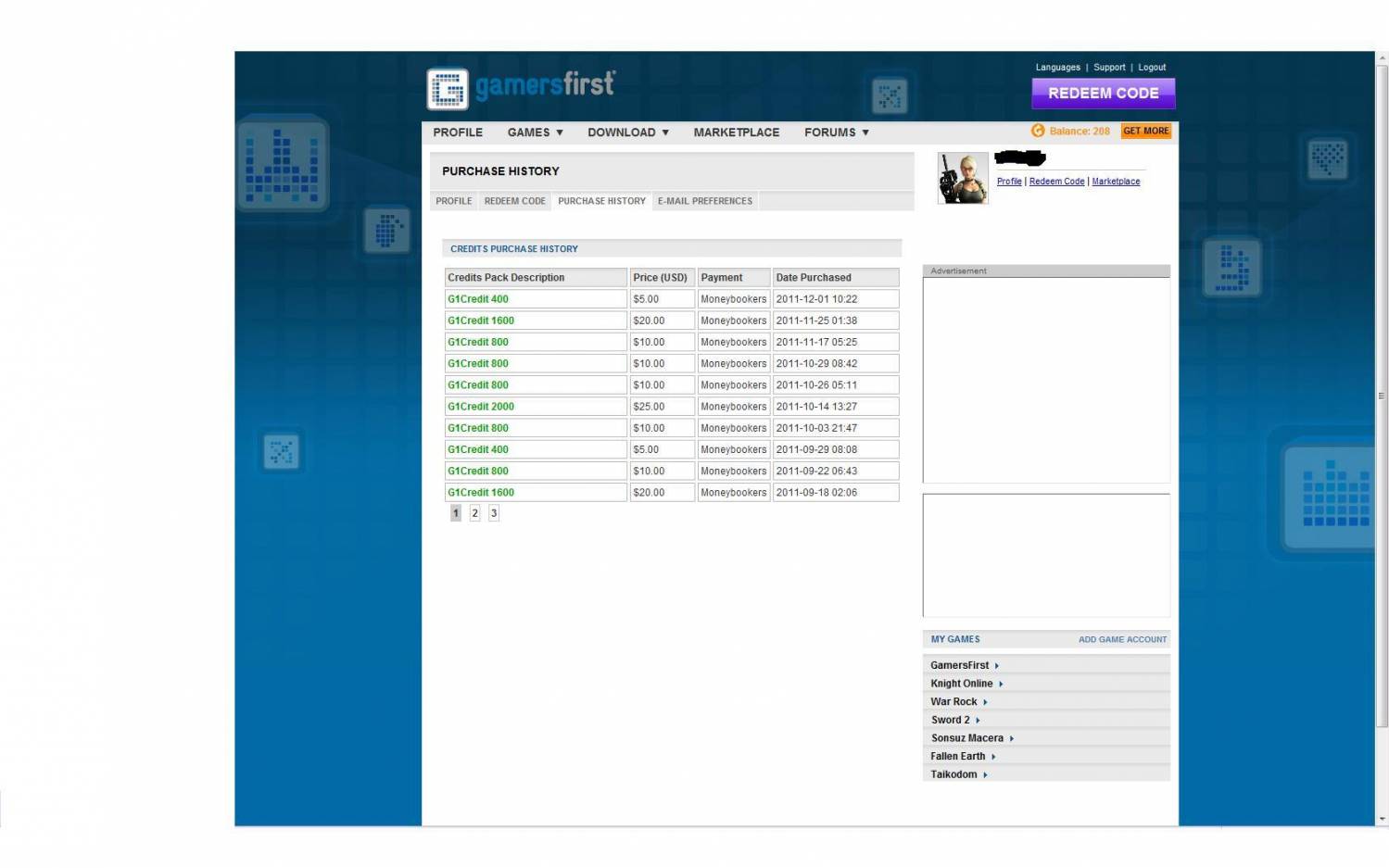This screenshot has height=868, width=1389.
Task: Click the Logout link at top
Action: click(x=1152, y=68)
